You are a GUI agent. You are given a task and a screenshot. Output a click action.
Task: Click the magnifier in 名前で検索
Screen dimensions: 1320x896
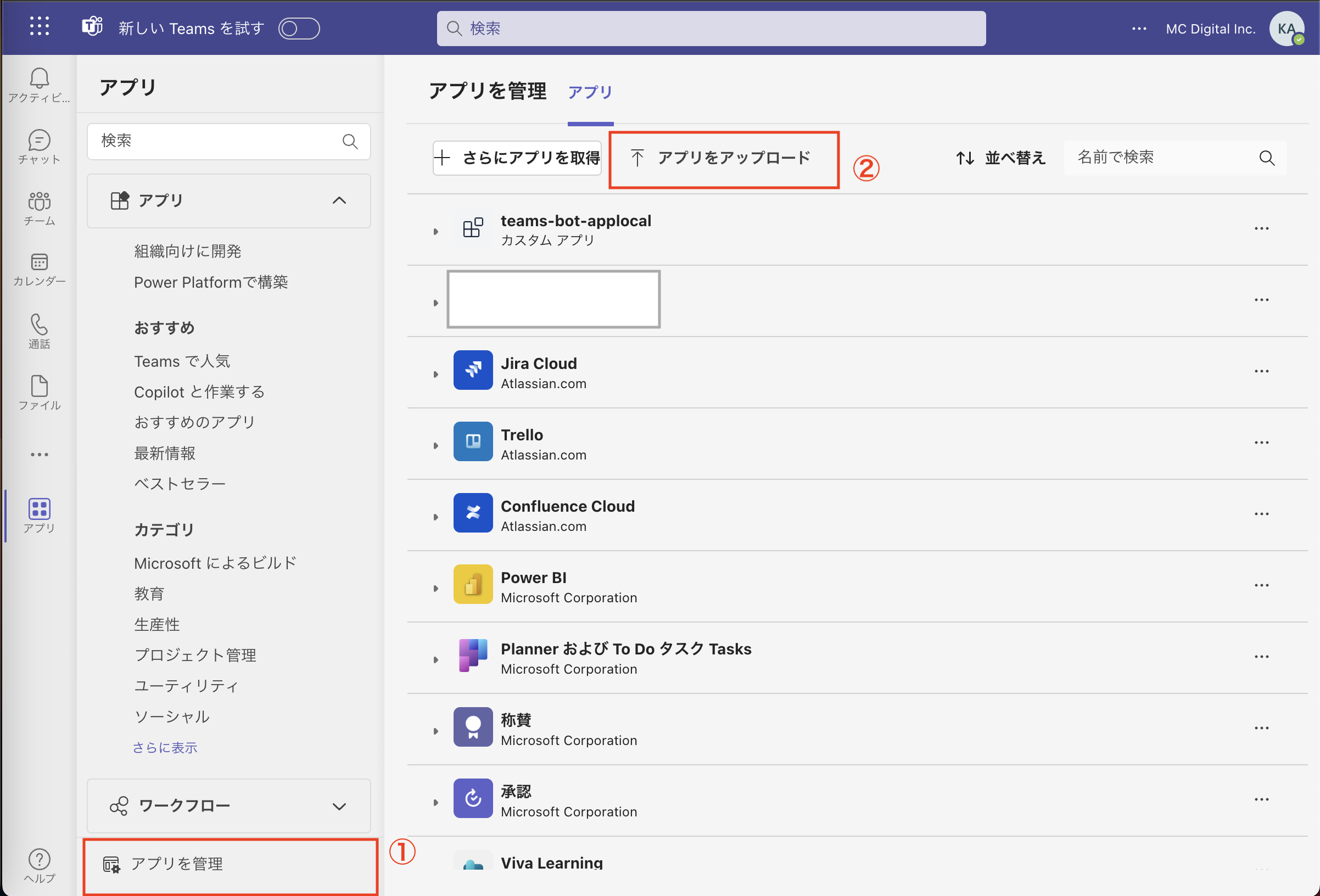tap(1267, 158)
